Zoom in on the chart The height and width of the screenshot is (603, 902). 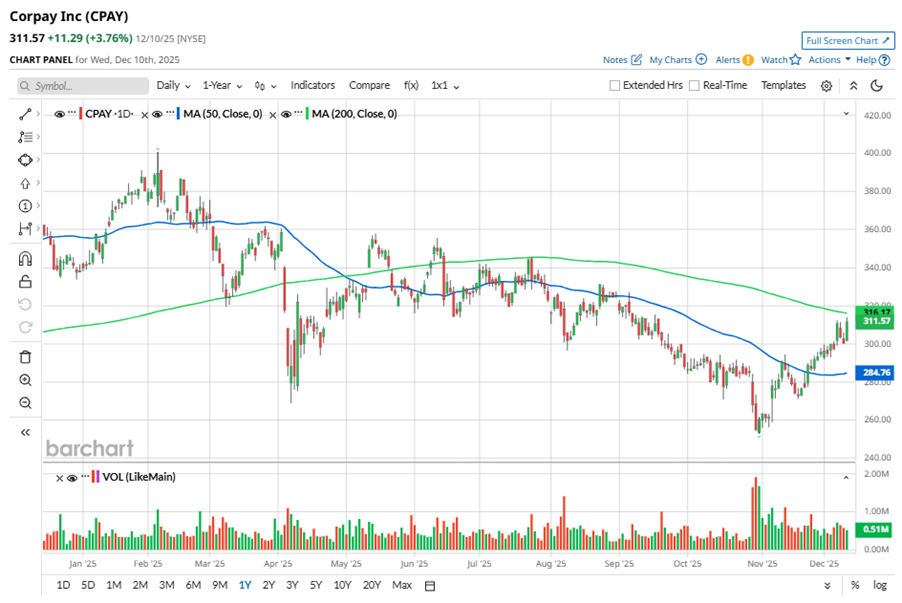[25, 380]
